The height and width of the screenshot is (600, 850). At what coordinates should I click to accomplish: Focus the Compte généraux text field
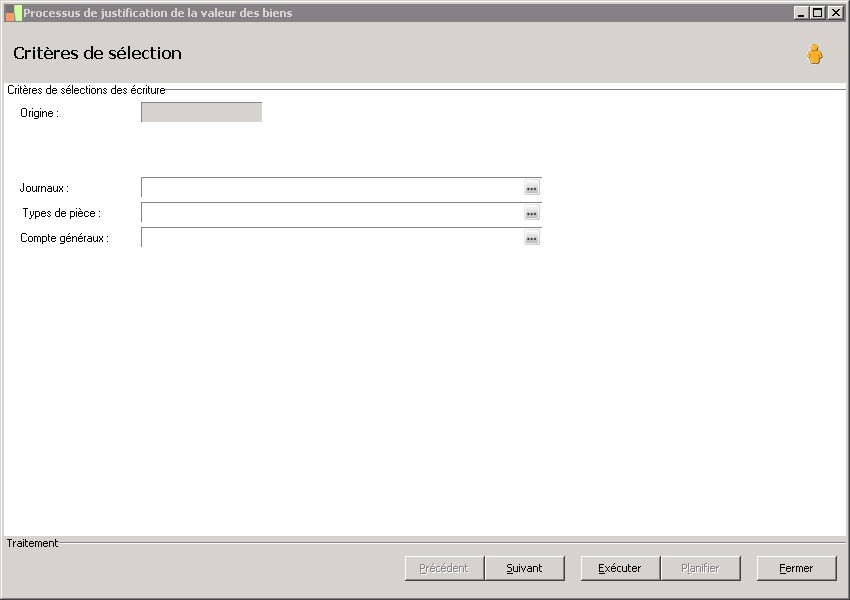tap(333, 237)
